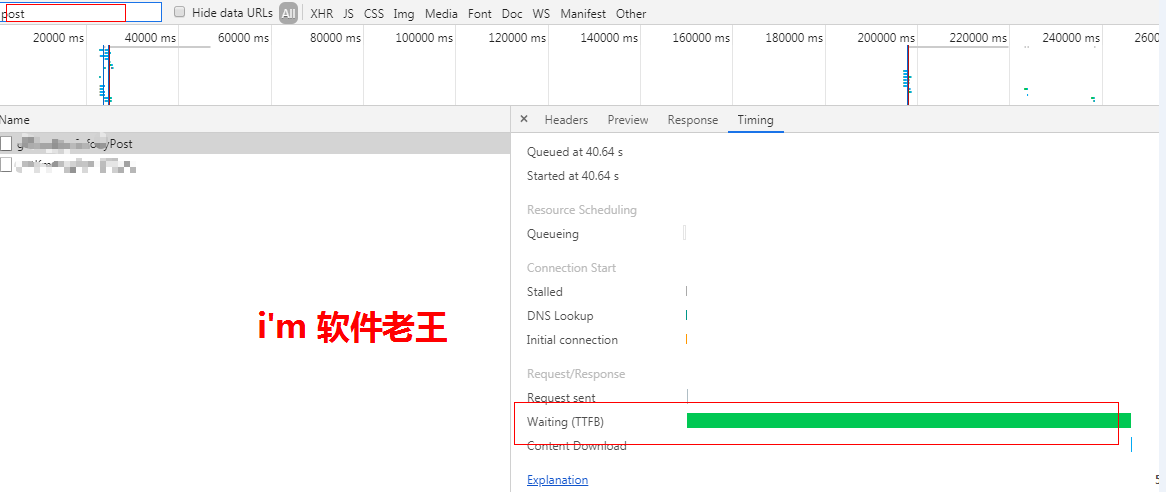Click the green Waiting (TTFB) bar
The height and width of the screenshot is (492, 1166).
pyautogui.click(x=909, y=421)
